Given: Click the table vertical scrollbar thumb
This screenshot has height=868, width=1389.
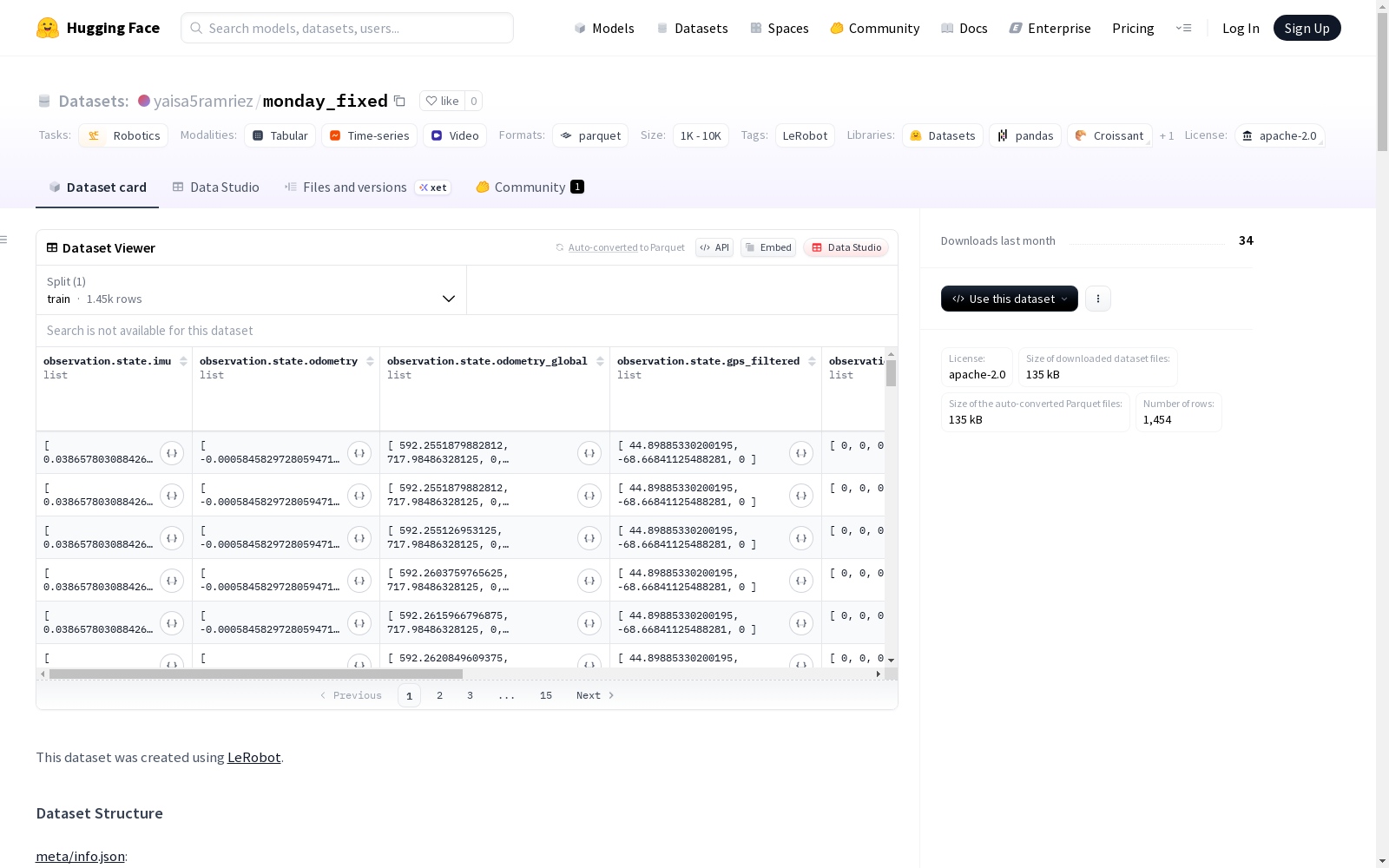Looking at the screenshot, I should click(x=891, y=373).
